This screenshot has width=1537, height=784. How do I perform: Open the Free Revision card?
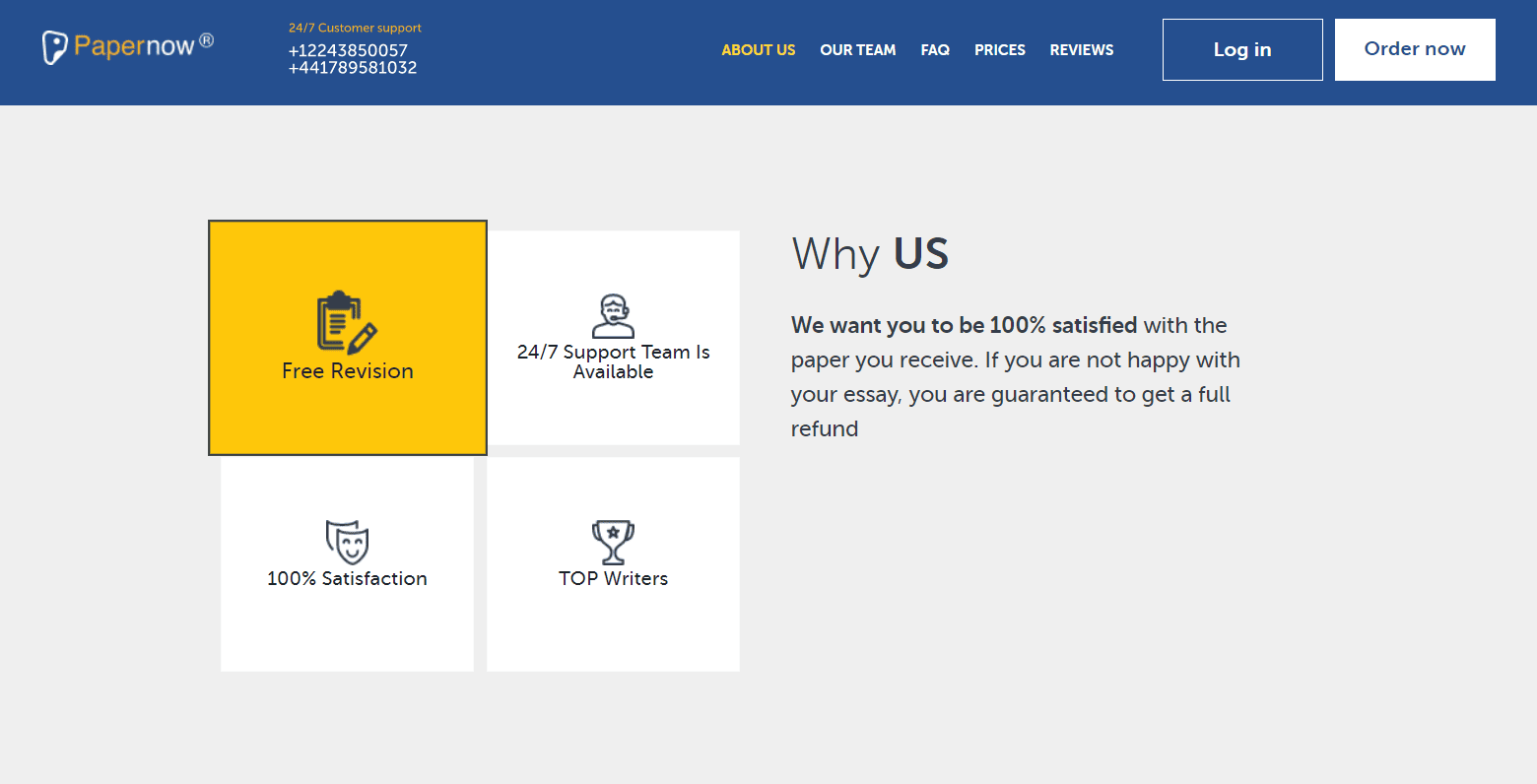click(x=347, y=337)
